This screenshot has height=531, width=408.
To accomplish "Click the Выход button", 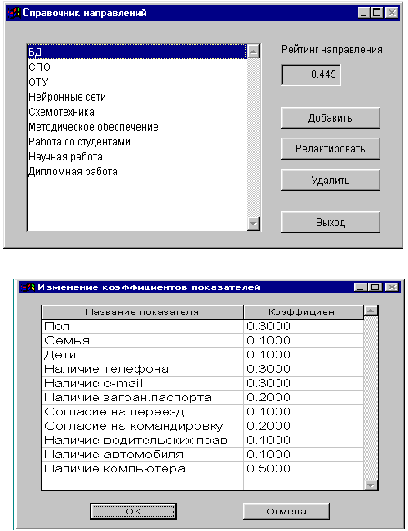I will (x=330, y=222).
